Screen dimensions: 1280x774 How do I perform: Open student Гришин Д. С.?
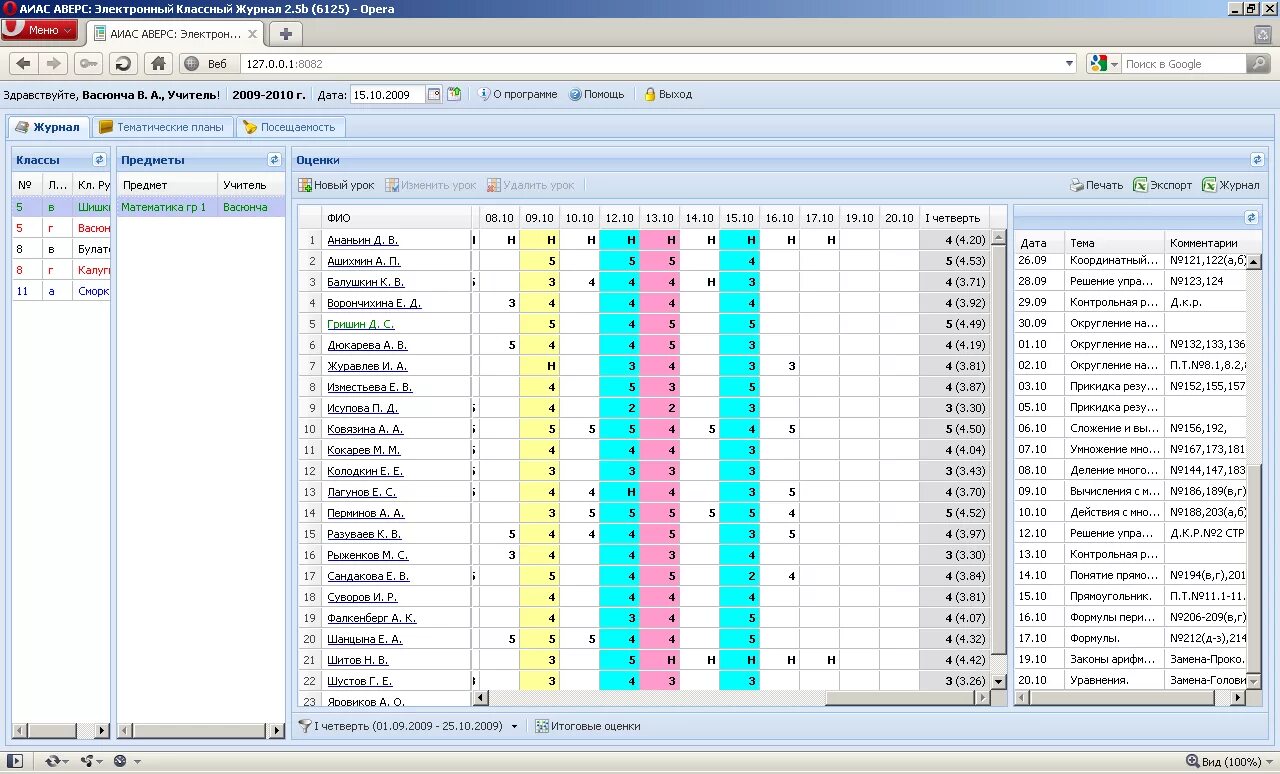pos(361,324)
